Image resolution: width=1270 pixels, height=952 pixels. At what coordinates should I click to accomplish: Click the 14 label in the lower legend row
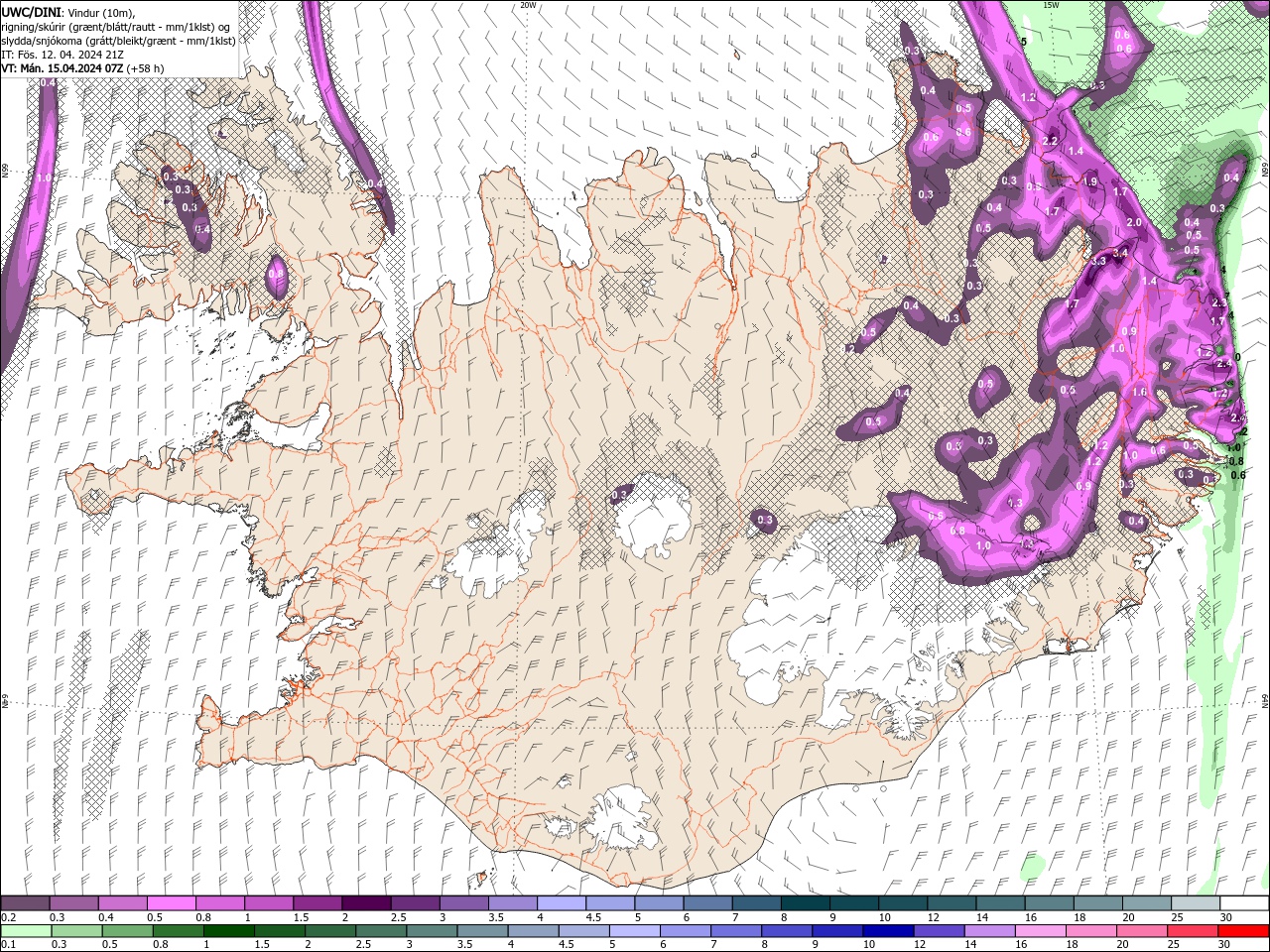(x=969, y=945)
